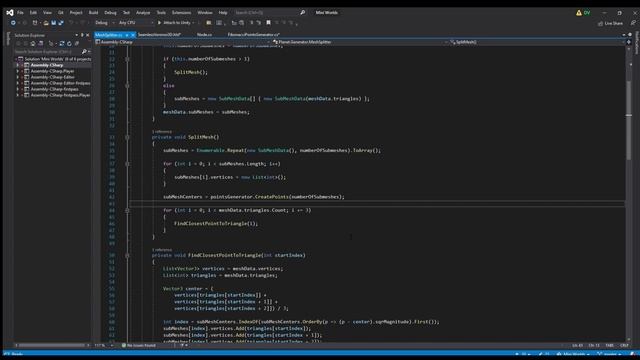Close the MeshSplitter.cs tab
The image size is (640, 360).
click(x=133, y=35)
